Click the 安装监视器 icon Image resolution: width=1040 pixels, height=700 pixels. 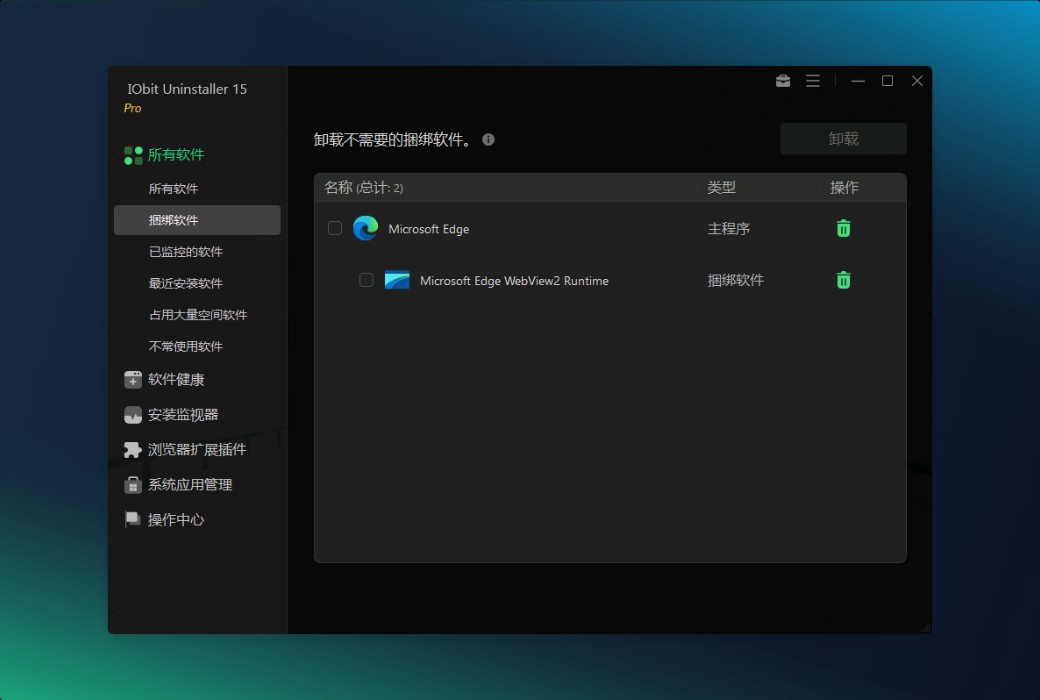[133, 415]
